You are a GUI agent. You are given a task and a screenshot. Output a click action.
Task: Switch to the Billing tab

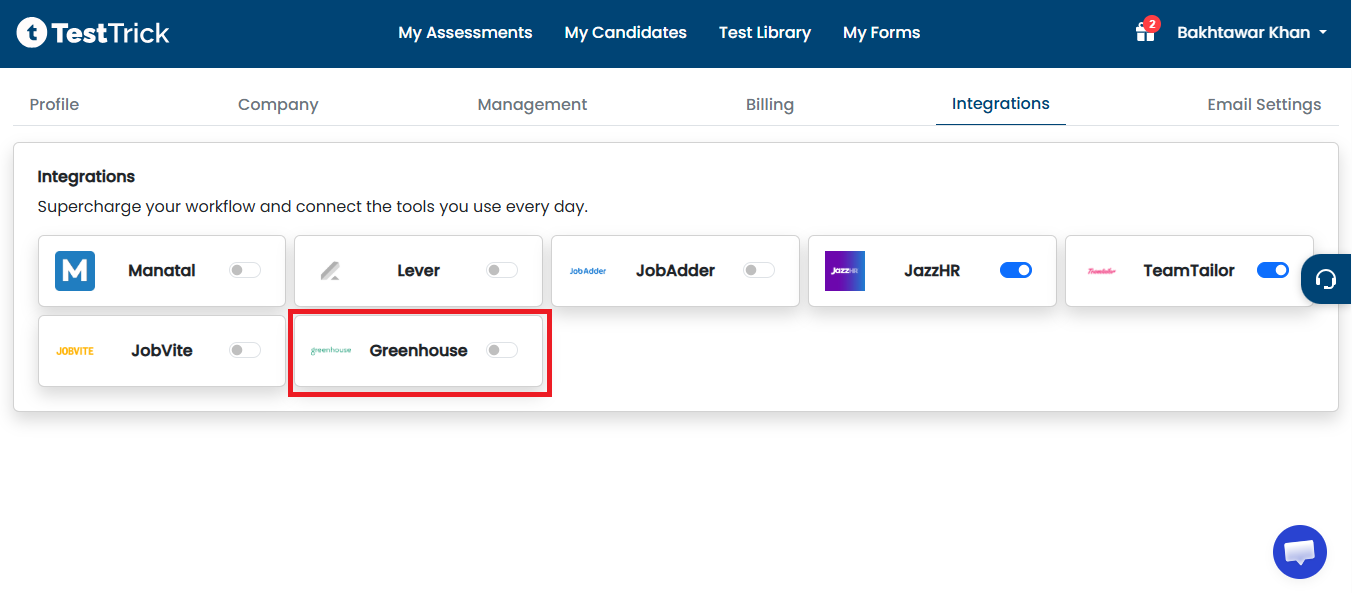(x=770, y=104)
